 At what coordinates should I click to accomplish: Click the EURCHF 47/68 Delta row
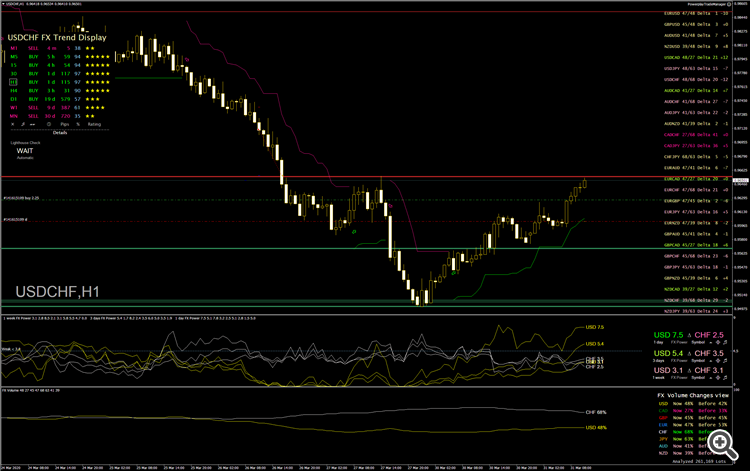tap(696, 190)
